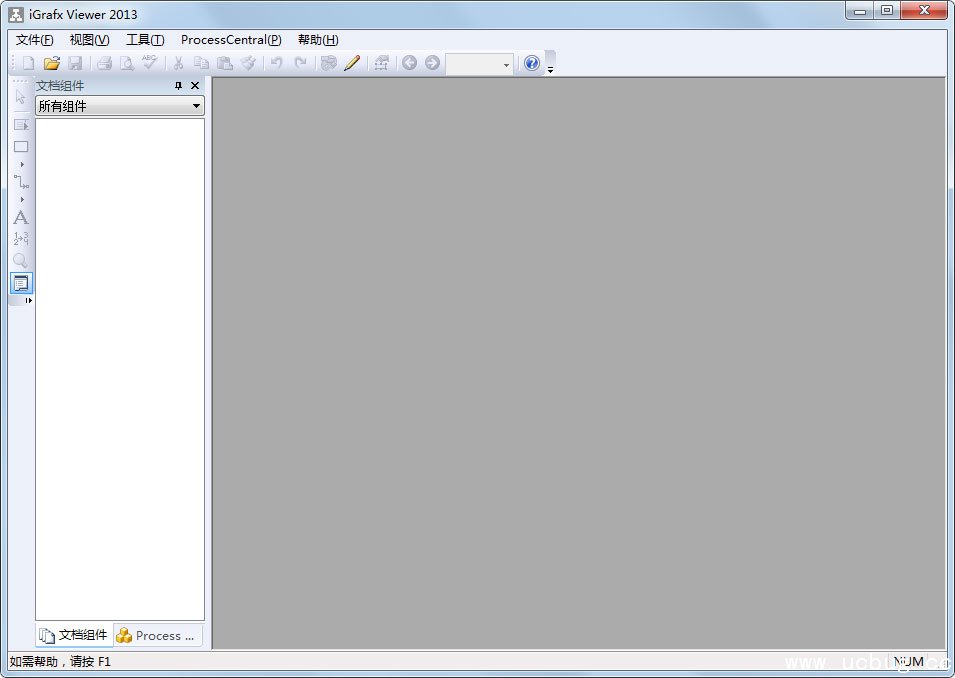Click the list-with-arrow tool in left toolbox
955x678 pixels.
[x=21, y=125]
